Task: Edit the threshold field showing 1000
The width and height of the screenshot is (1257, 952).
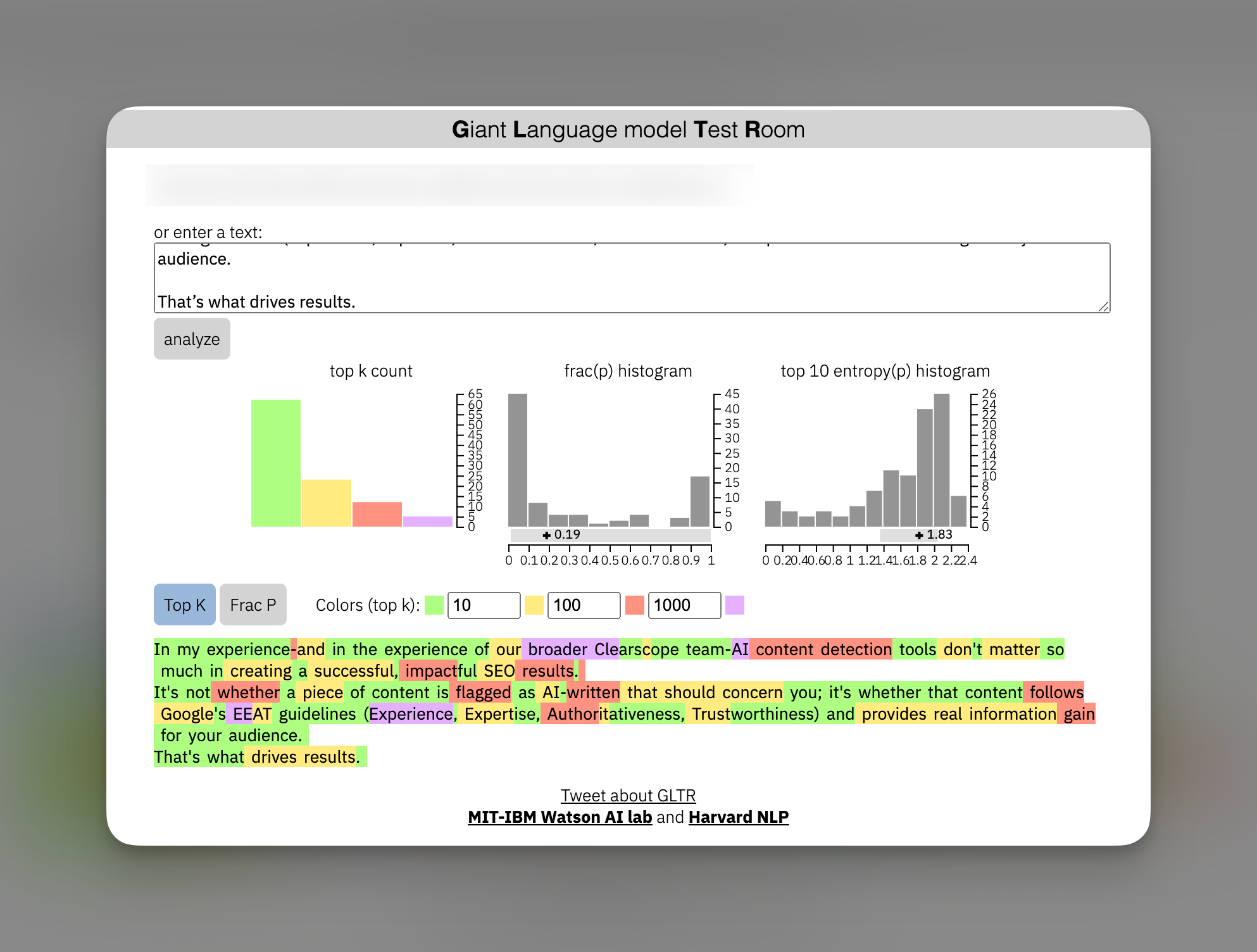Action: point(684,605)
